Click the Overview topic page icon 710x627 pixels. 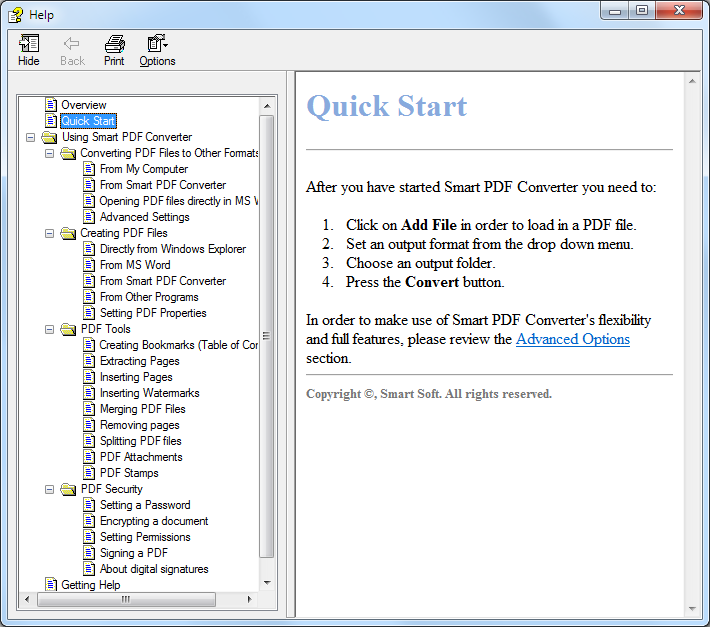51,105
